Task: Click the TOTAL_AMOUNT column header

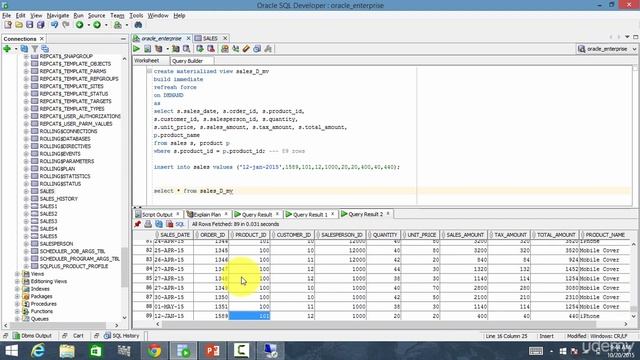Action: click(x=556, y=235)
